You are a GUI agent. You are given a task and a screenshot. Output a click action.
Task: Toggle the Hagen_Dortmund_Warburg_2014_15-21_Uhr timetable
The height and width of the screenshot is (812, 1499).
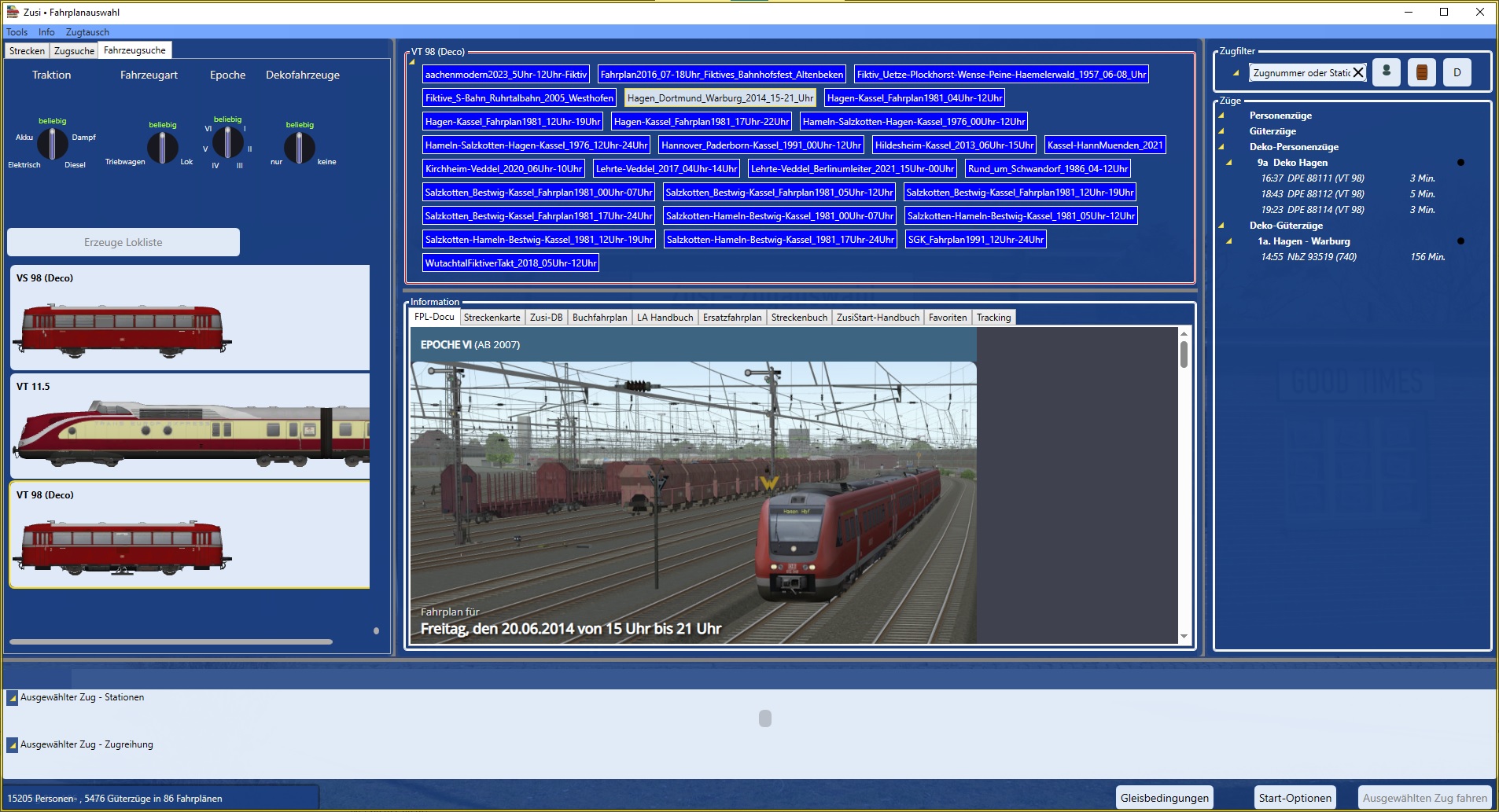click(720, 98)
